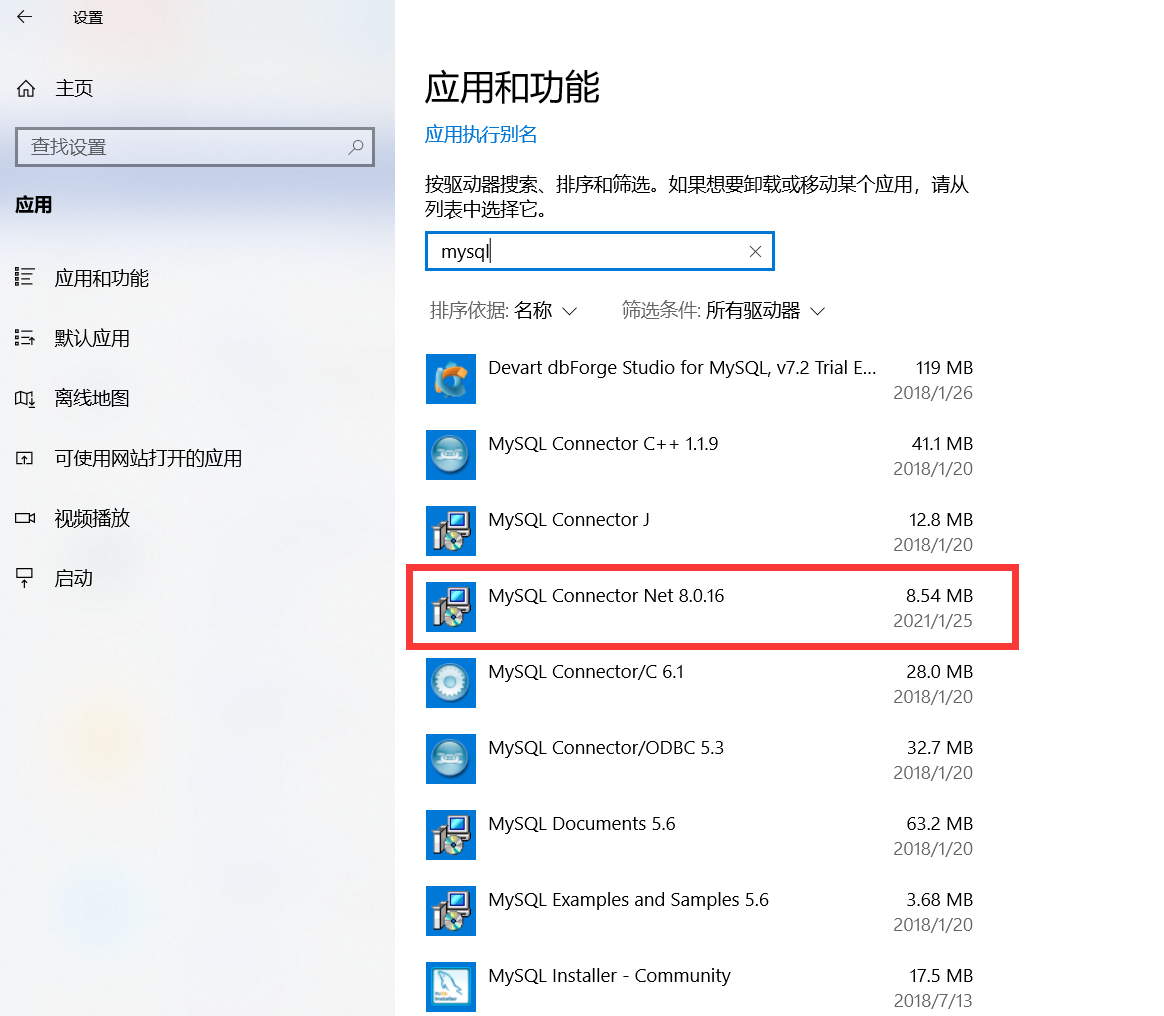Select MySQL Examples and Samples 5.6 entry

click(699, 911)
